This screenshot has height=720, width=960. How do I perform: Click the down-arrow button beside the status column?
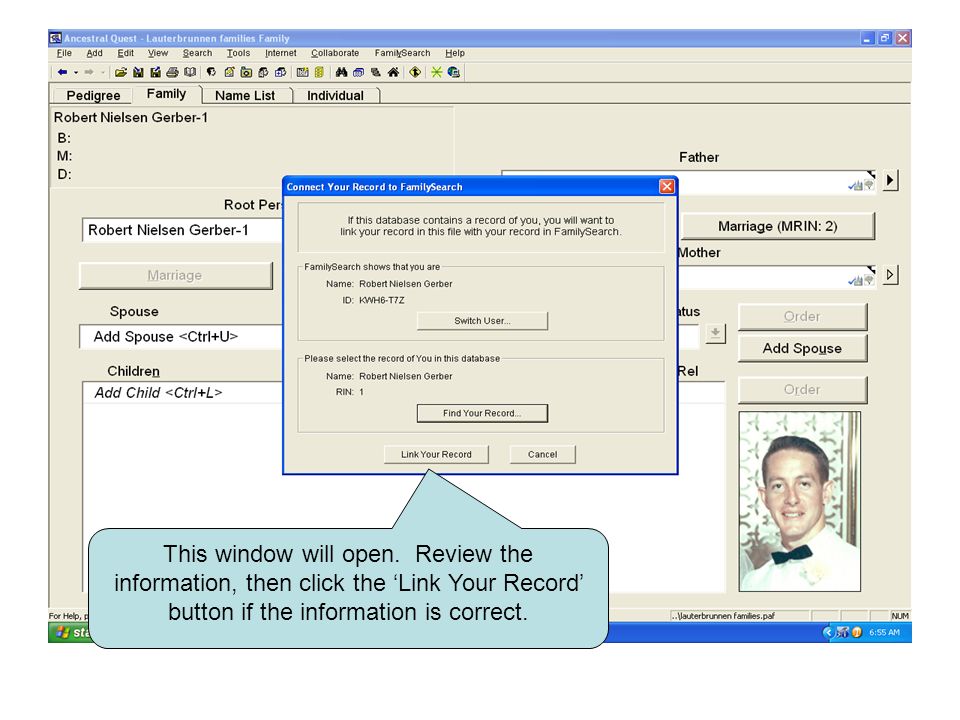click(x=715, y=334)
